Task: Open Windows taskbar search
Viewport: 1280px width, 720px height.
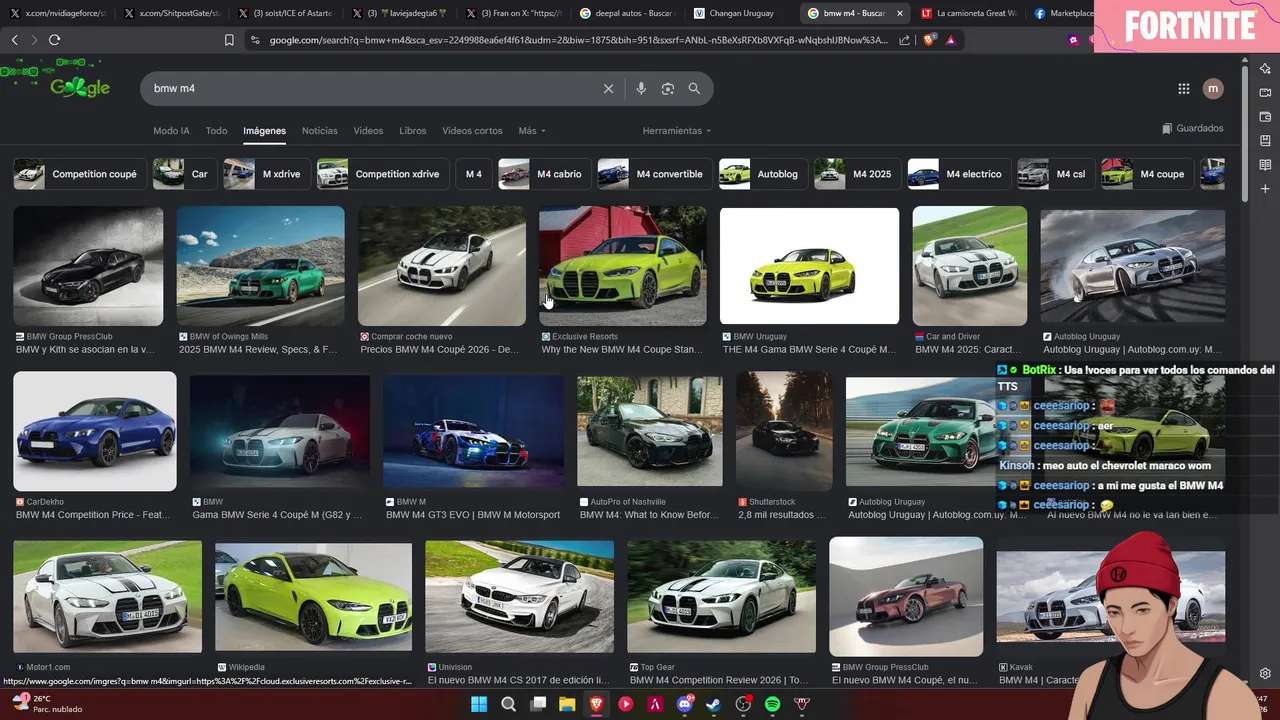Action: 508,704
